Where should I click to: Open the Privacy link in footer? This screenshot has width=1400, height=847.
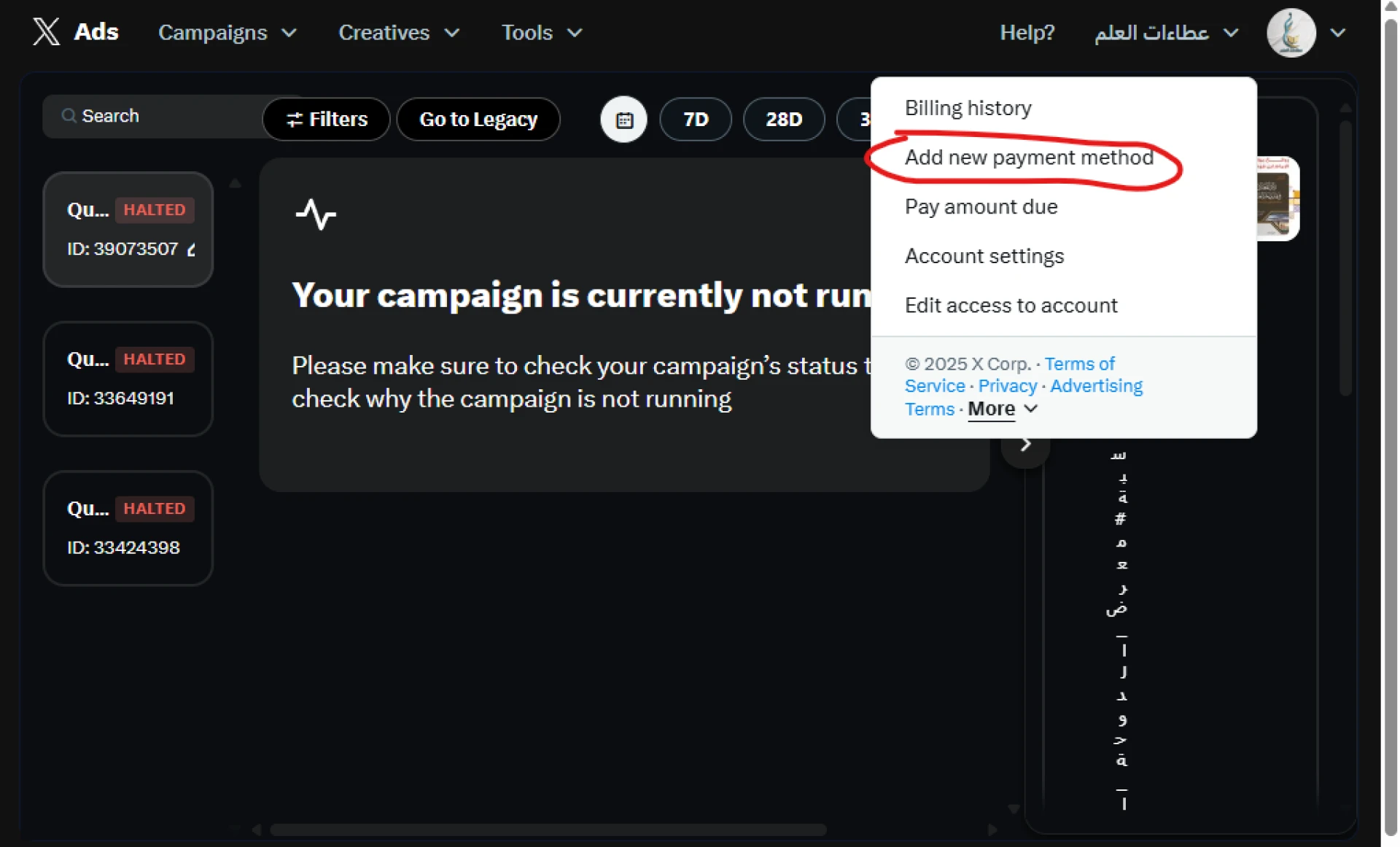coord(1007,386)
